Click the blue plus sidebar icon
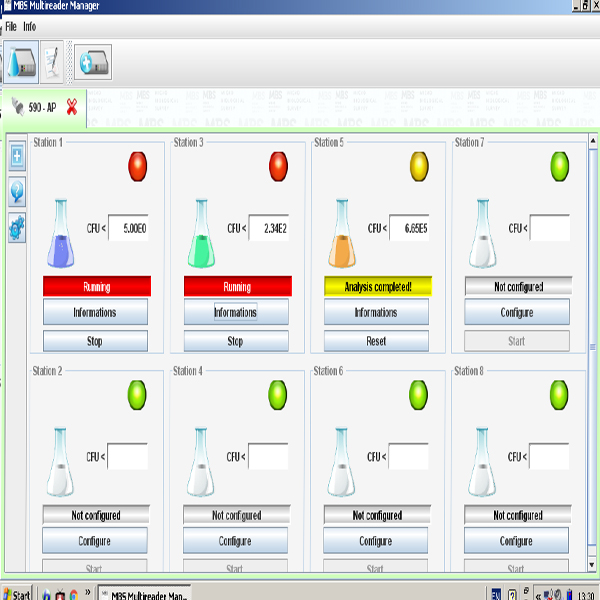 (17, 156)
